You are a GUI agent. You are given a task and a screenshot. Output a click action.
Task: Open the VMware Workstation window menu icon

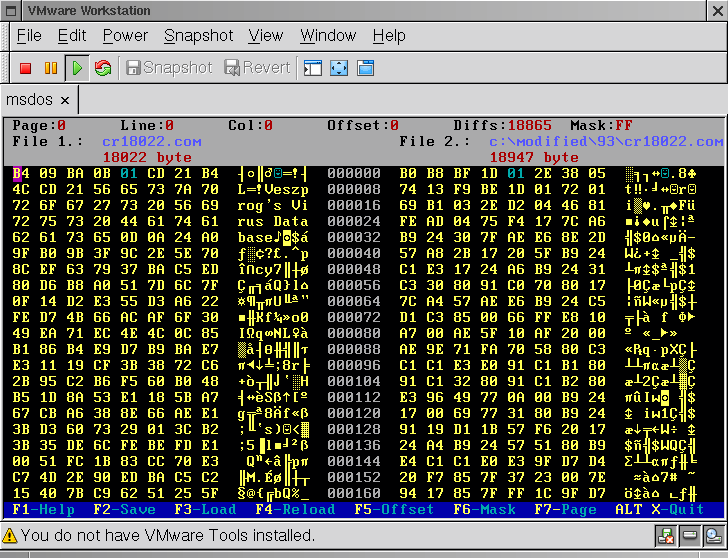coord(11,11)
